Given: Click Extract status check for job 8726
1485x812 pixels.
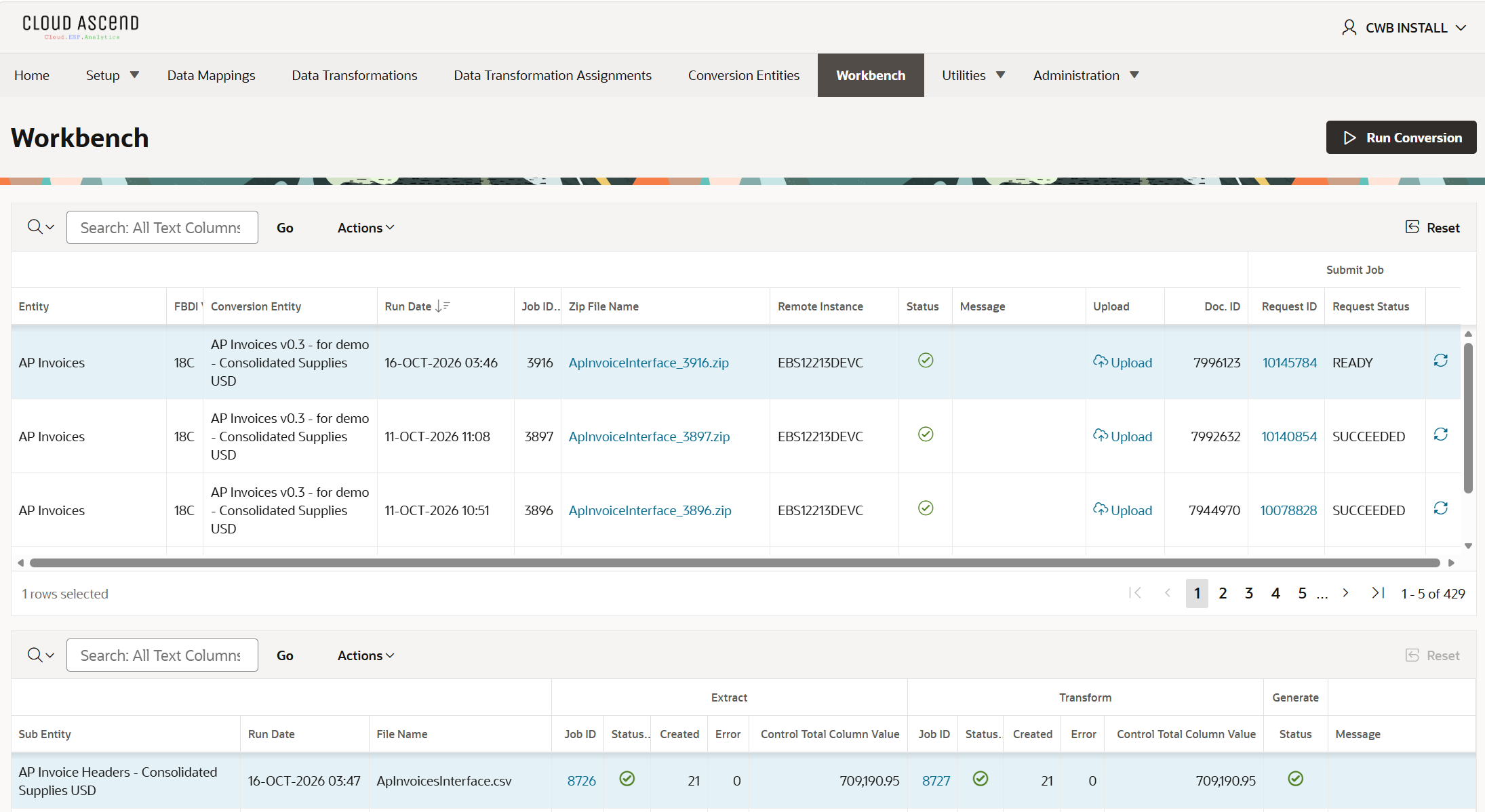Looking at the screenshot, I should [627, 779].
